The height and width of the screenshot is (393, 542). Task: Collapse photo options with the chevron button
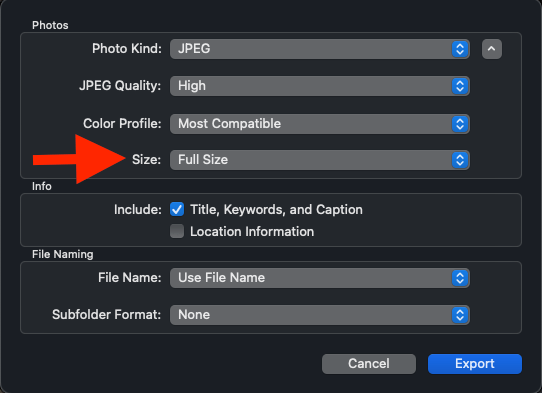[x=492, y=49]
